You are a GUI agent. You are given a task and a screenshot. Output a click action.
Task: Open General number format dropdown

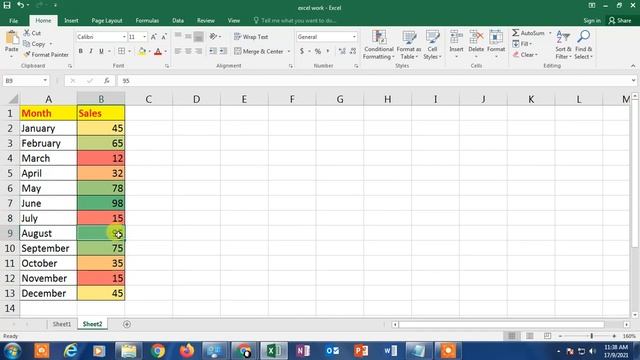coord(354,37)
